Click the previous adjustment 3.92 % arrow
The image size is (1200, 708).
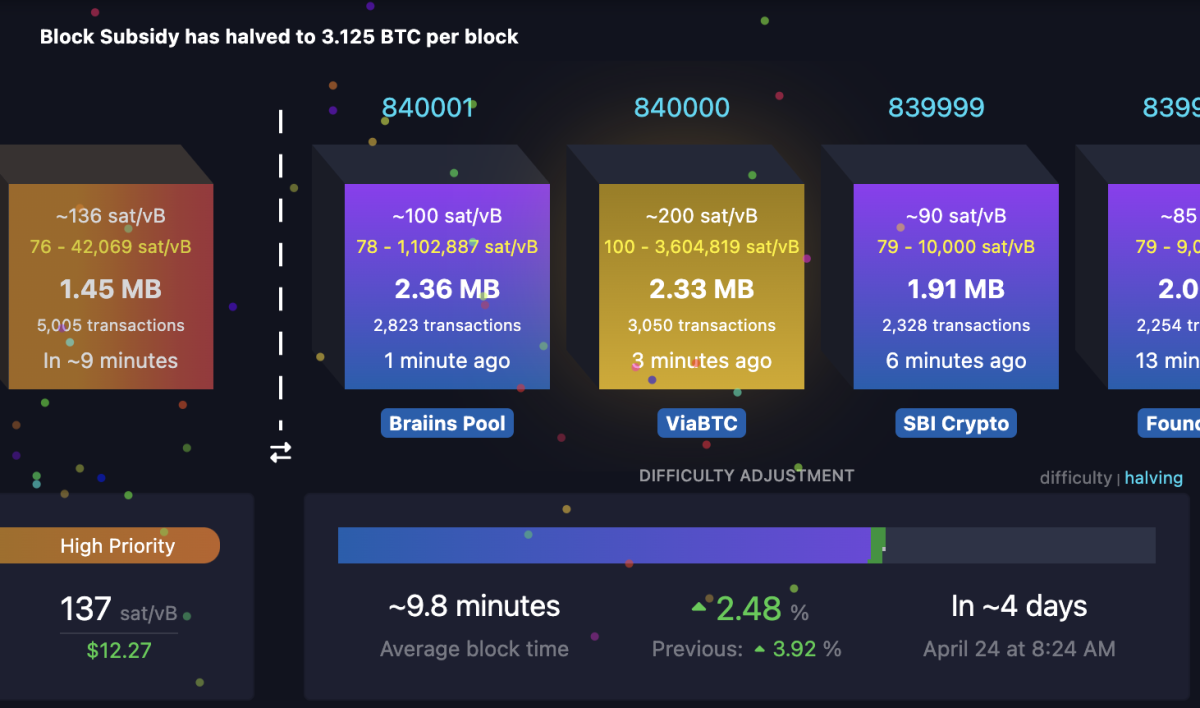pos(760,650)
